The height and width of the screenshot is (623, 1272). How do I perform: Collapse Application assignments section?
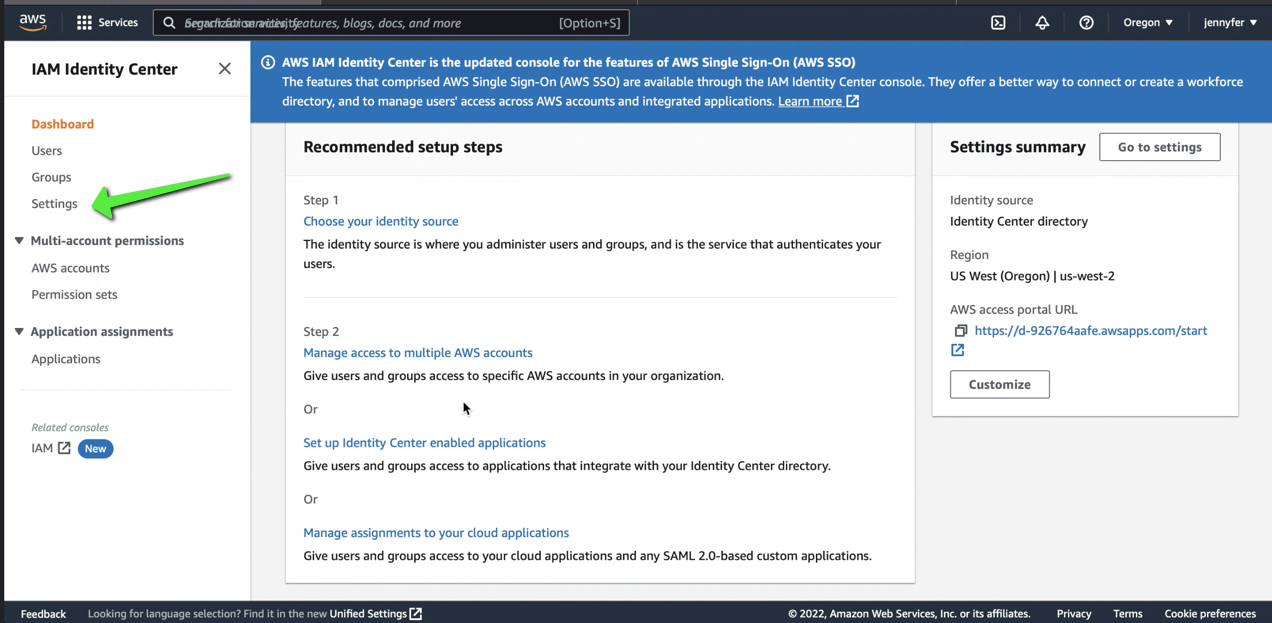click(x=19, y=332)
